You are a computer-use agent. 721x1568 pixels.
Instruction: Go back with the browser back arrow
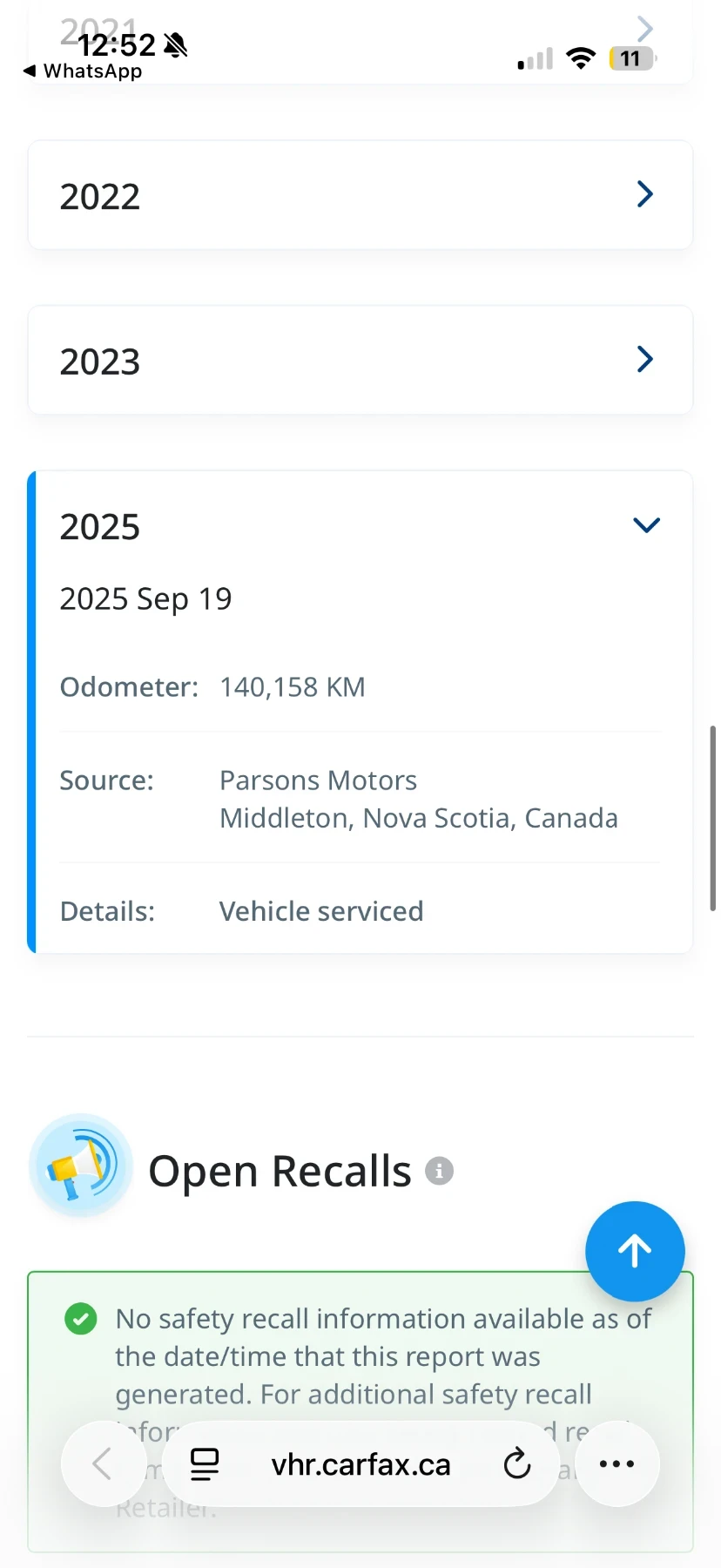click(103, 1463)
